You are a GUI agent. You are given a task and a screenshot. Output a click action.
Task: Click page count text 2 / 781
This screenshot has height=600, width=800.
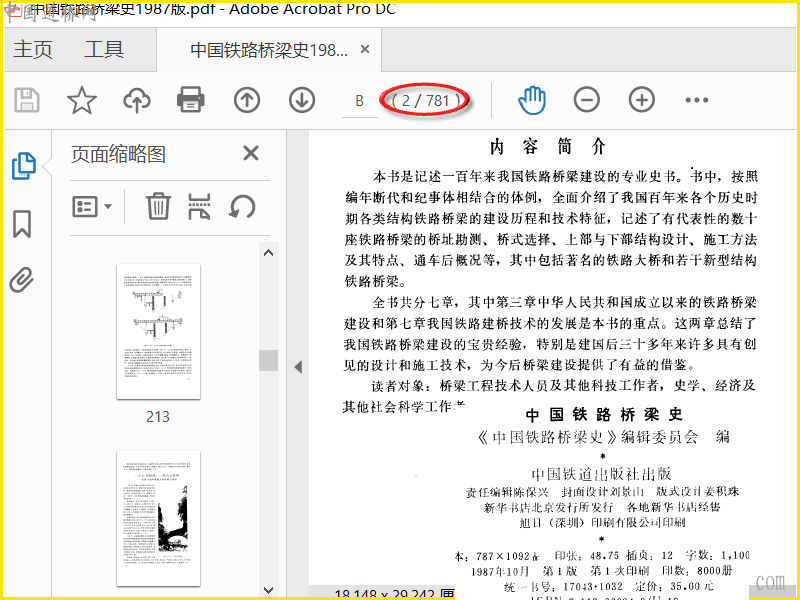424,101
